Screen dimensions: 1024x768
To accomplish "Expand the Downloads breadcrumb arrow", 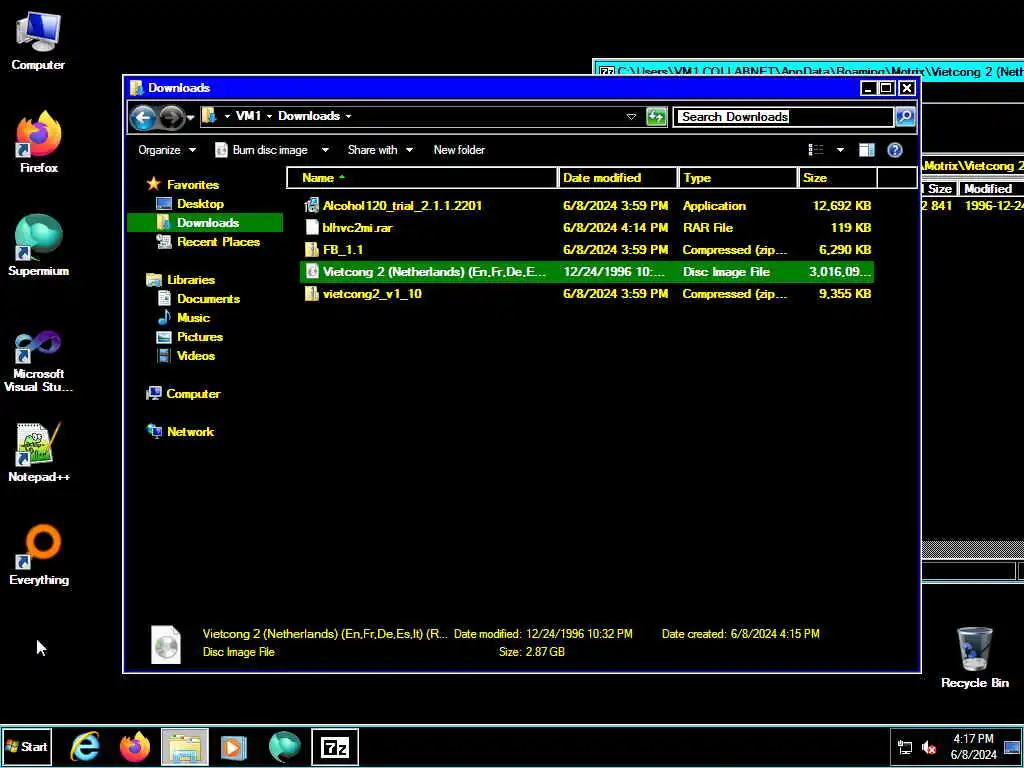I will pos(348,116).
